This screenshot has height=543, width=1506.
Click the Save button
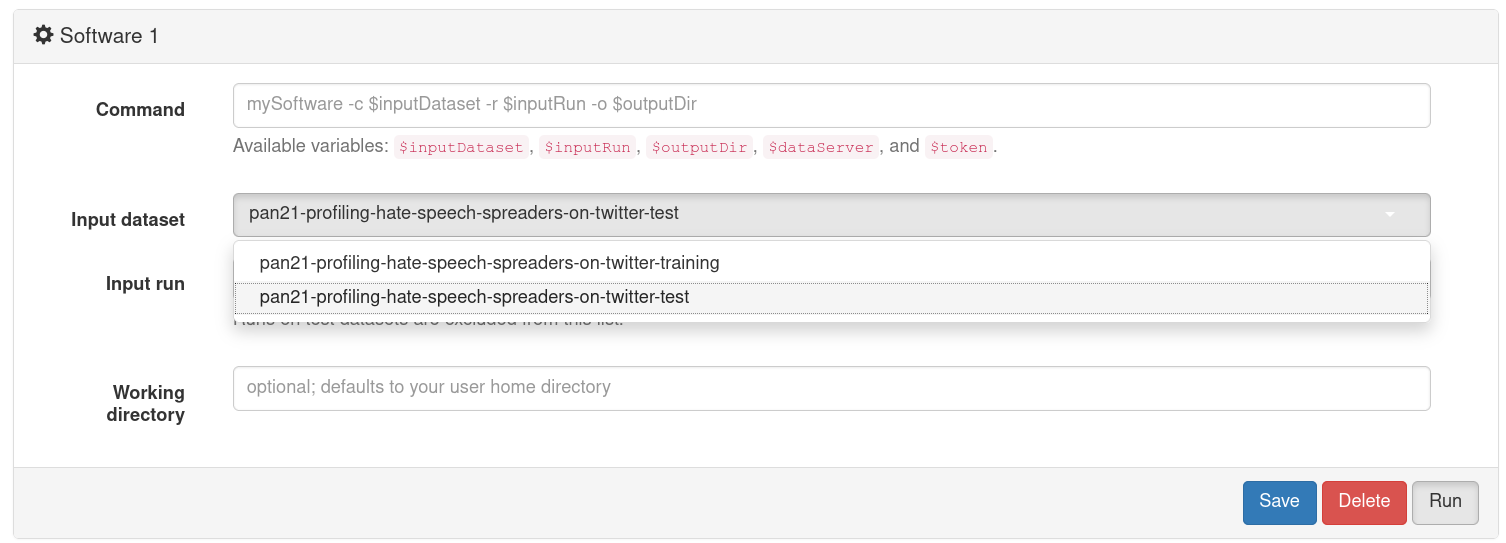click(x=1279, y=502)
